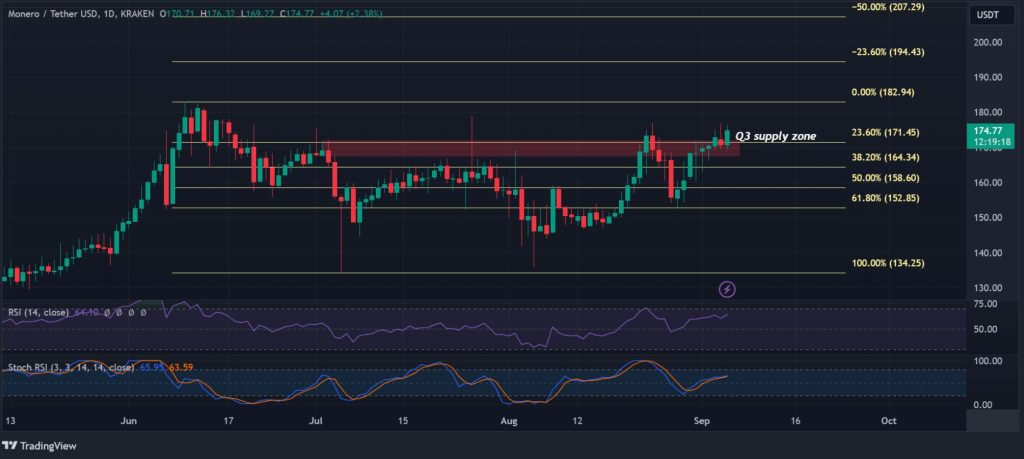
Task: Click the 100.00 level on Stoch RSI scale
Action: 987,360
